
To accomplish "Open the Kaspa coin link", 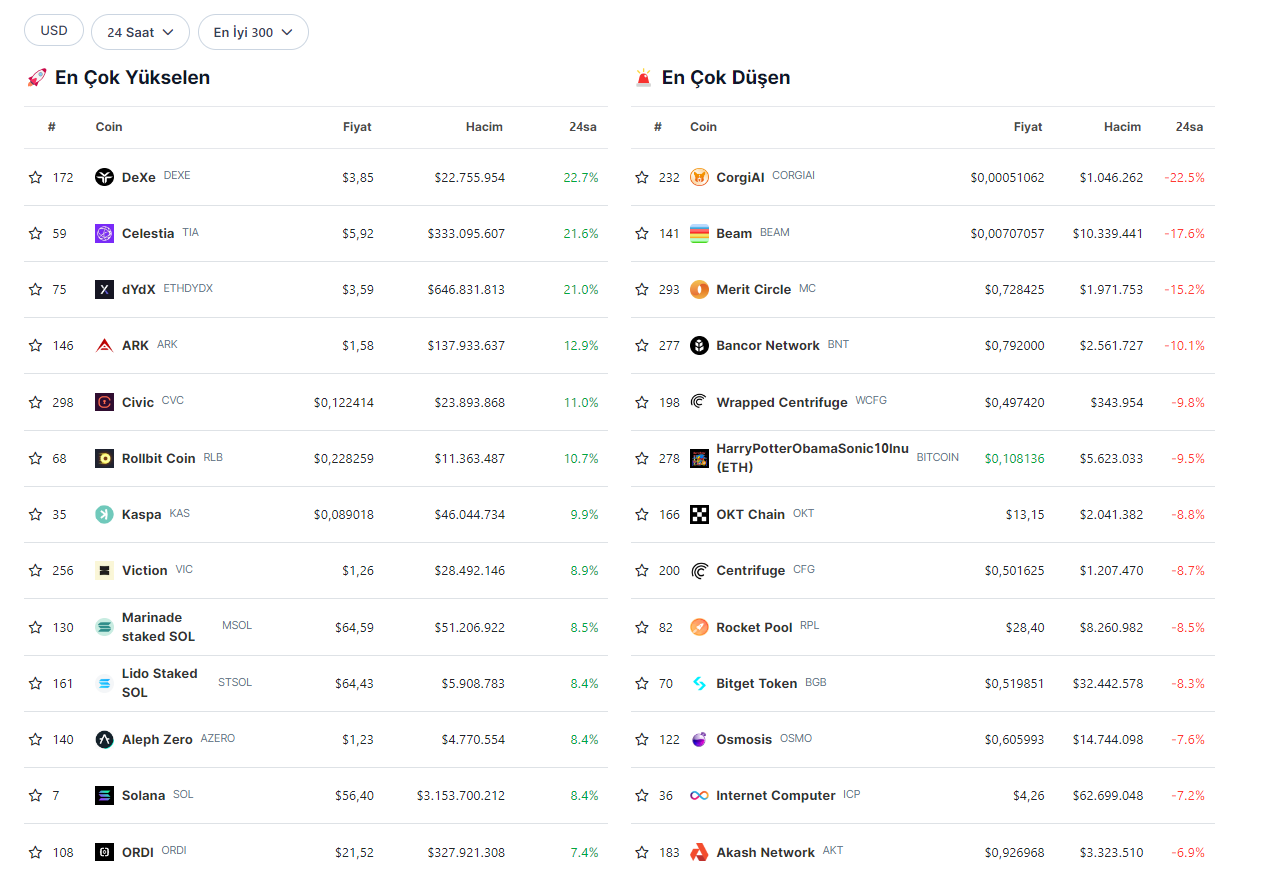I will [141, 514].
